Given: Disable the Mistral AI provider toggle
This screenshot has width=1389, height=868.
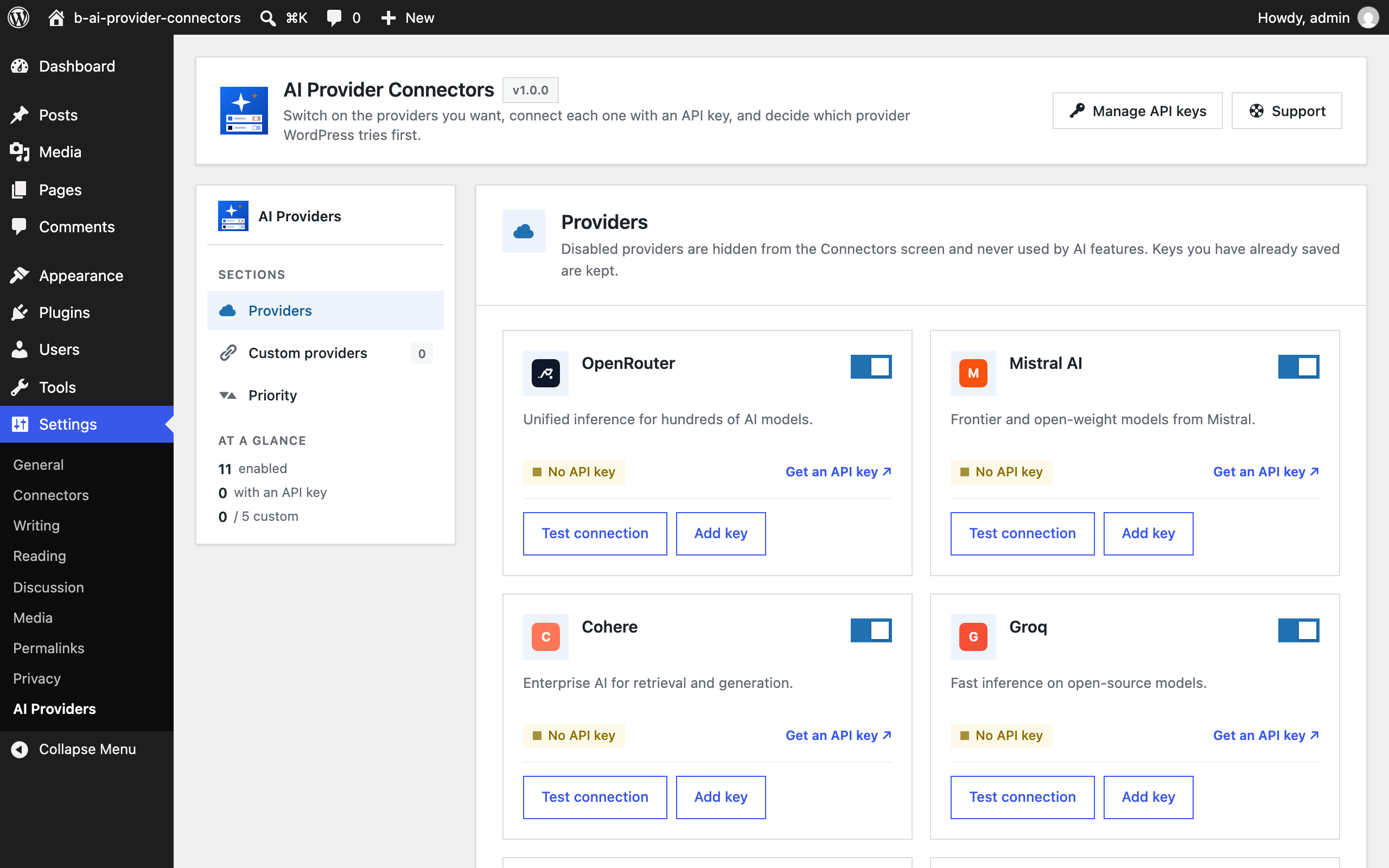Looking at the screenshot, I should click(x=1298, y=367).
